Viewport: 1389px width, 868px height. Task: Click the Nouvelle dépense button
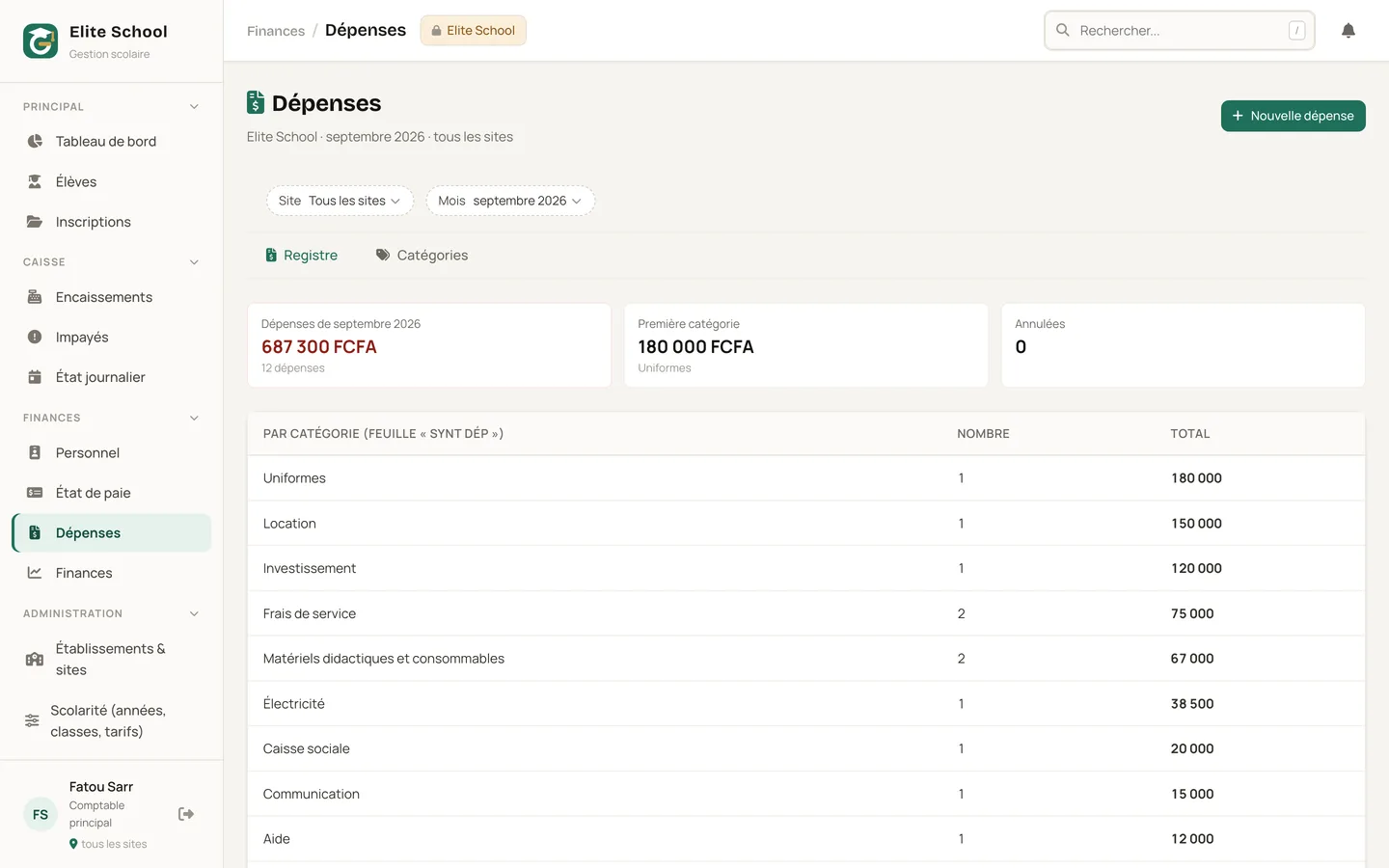pyautogui.click(x=1293, y=116)
